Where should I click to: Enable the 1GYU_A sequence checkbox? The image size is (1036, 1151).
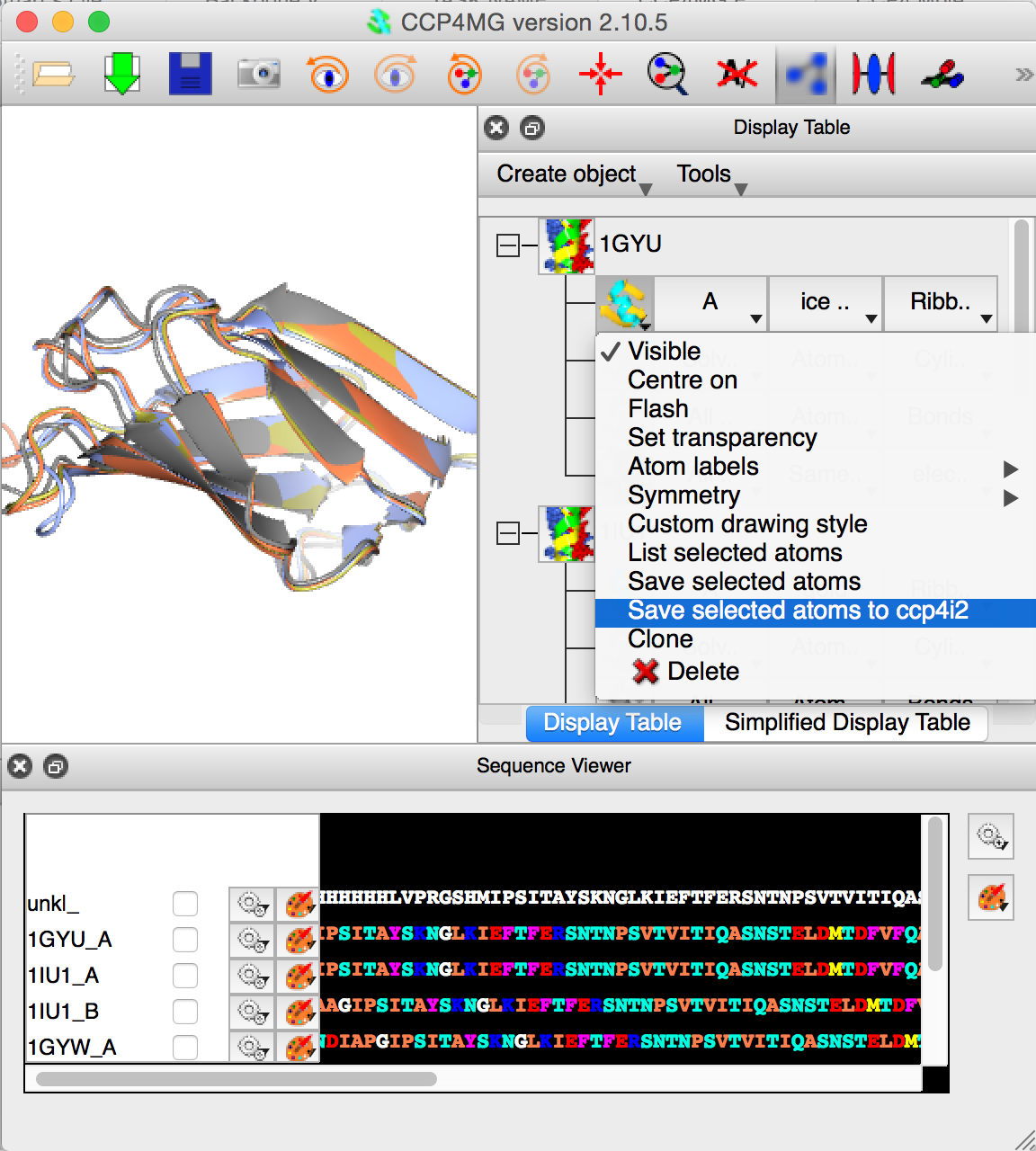[x=185, y=940]
